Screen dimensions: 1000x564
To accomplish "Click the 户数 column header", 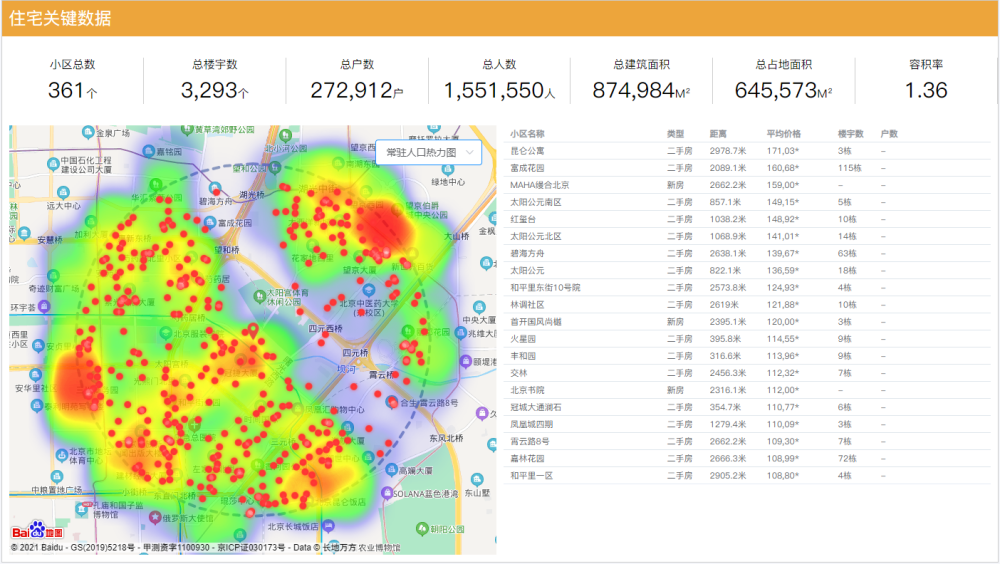I will pyautogui.click(x=889, y=134).
